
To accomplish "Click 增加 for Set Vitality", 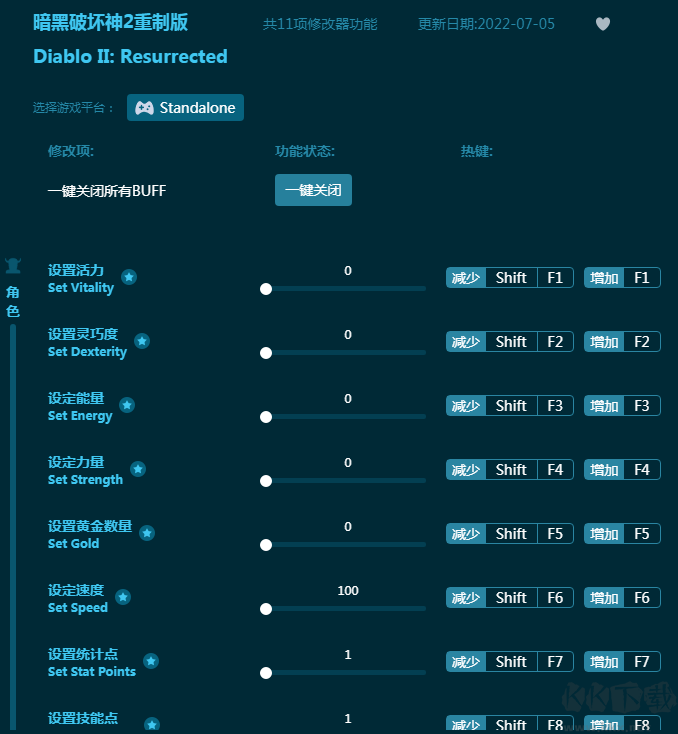I will [x=604, y=278].
